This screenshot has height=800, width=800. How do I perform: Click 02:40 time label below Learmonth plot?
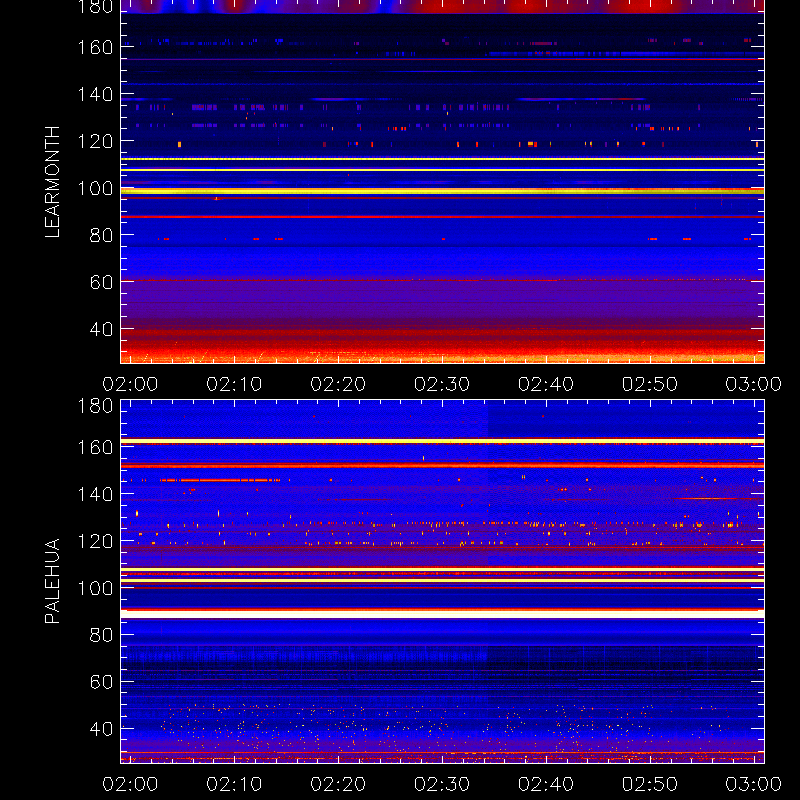(546, 384)
